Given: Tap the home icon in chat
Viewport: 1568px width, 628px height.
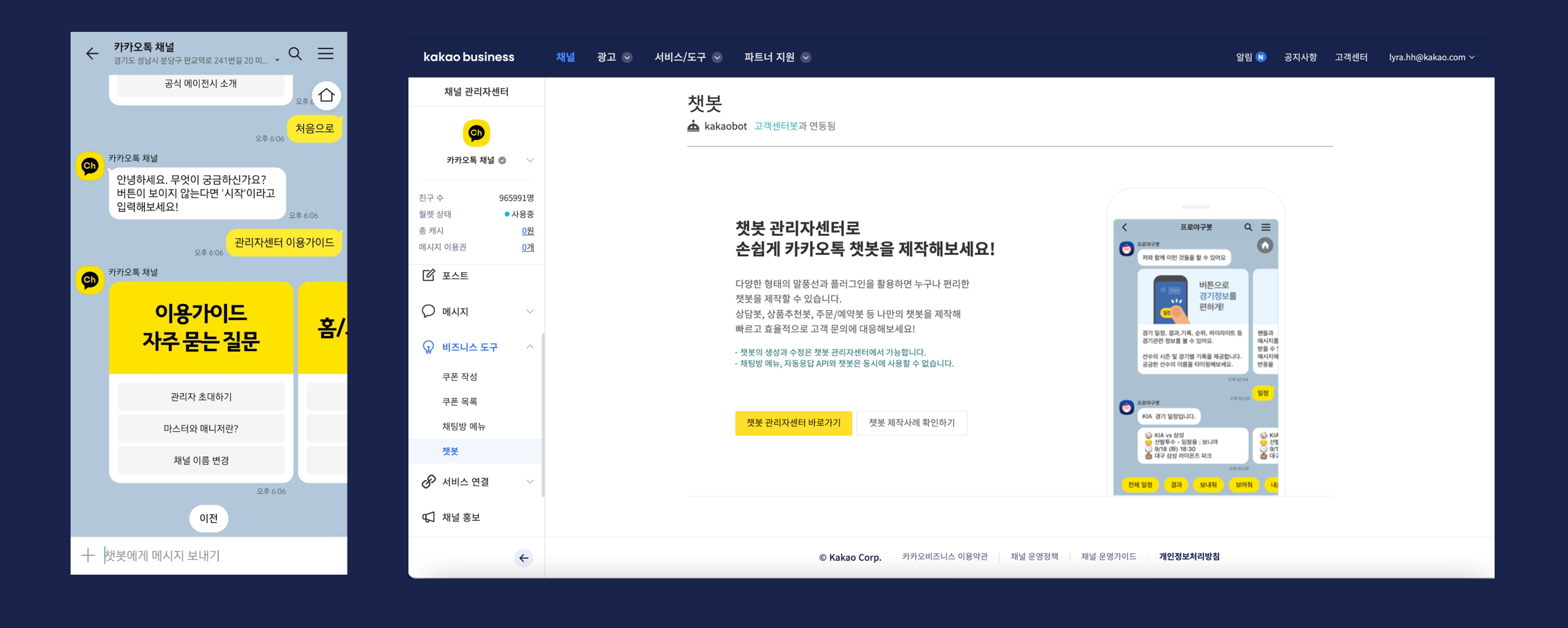Looking at the screenshot, I should (x=326, y=96).
